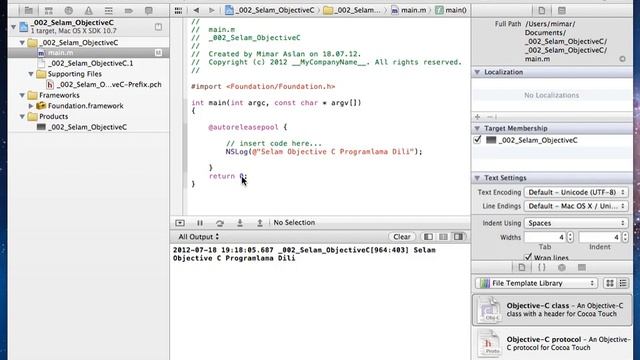Viewport: 640px width, 360px height.
Task: Open the Search navigator
Action: 69,11
